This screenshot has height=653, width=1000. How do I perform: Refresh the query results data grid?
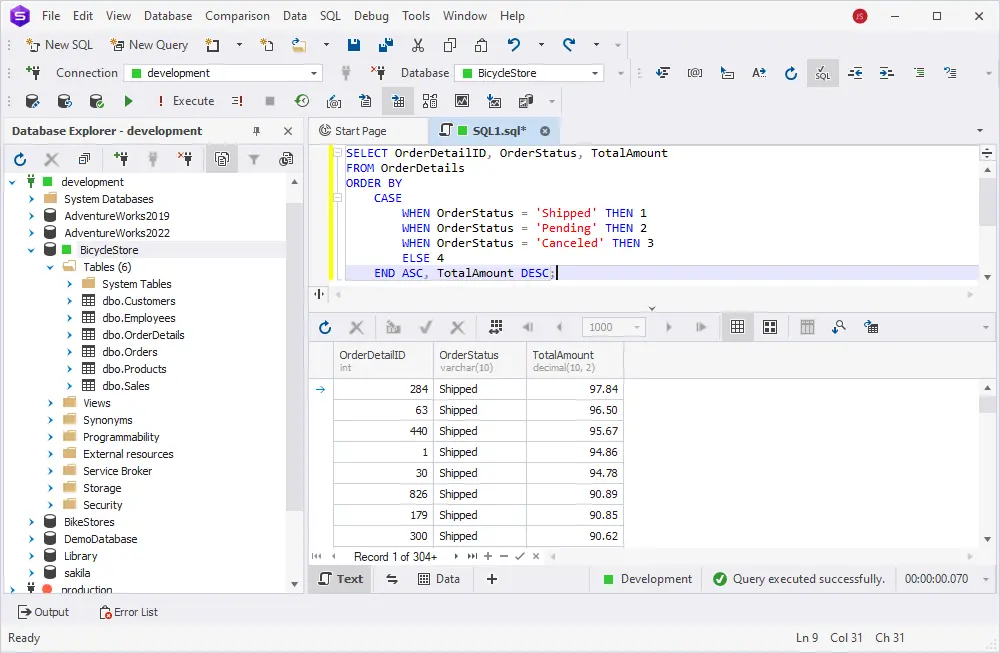point(325,327)
